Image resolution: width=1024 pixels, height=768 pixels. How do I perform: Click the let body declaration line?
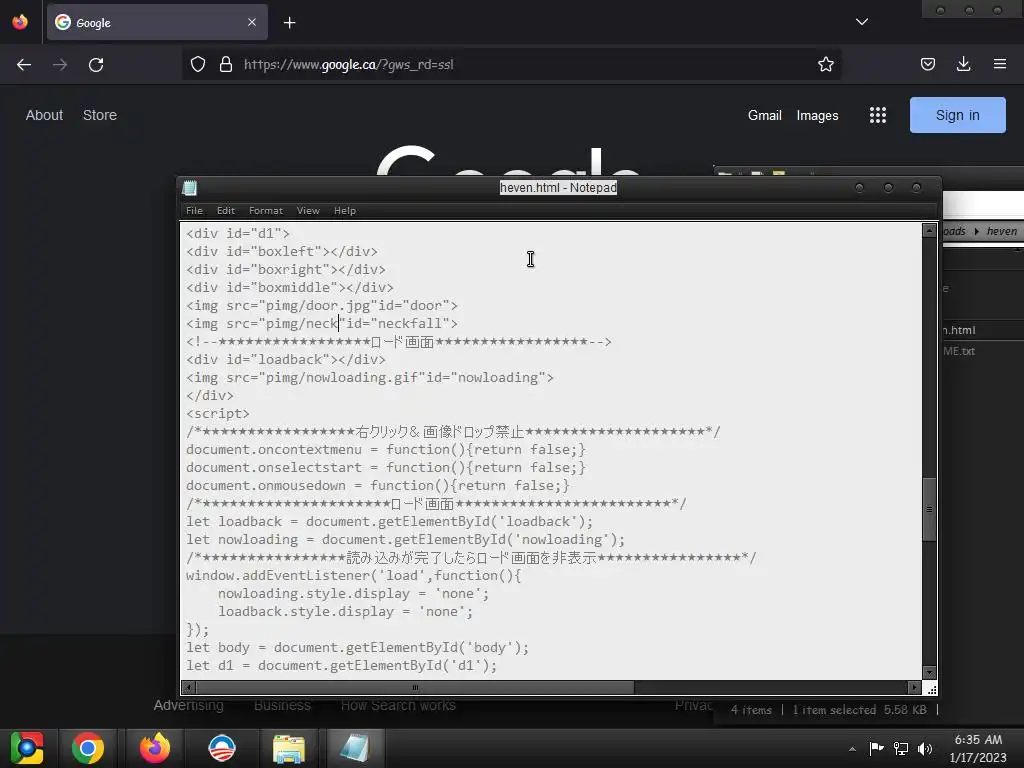pyautogui.click(x=357, y=647)
